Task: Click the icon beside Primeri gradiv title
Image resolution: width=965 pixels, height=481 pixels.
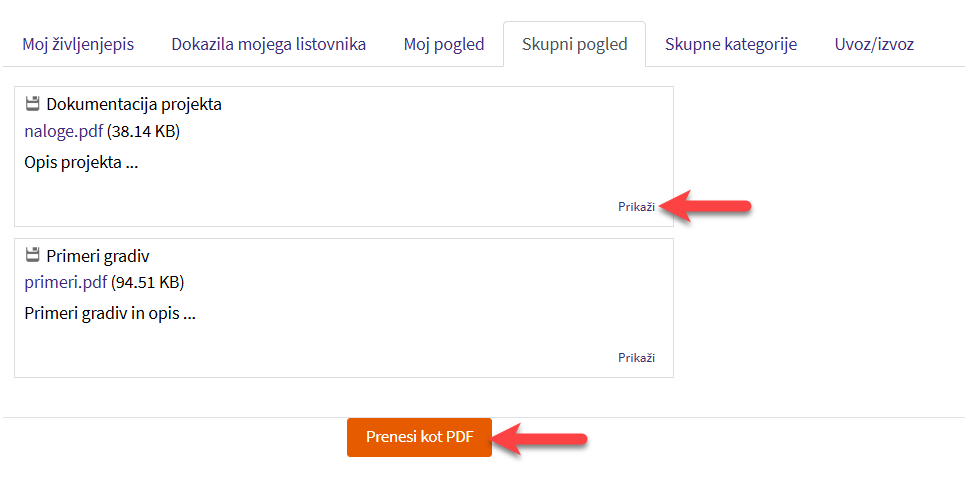Action: (x=32, y=255)
